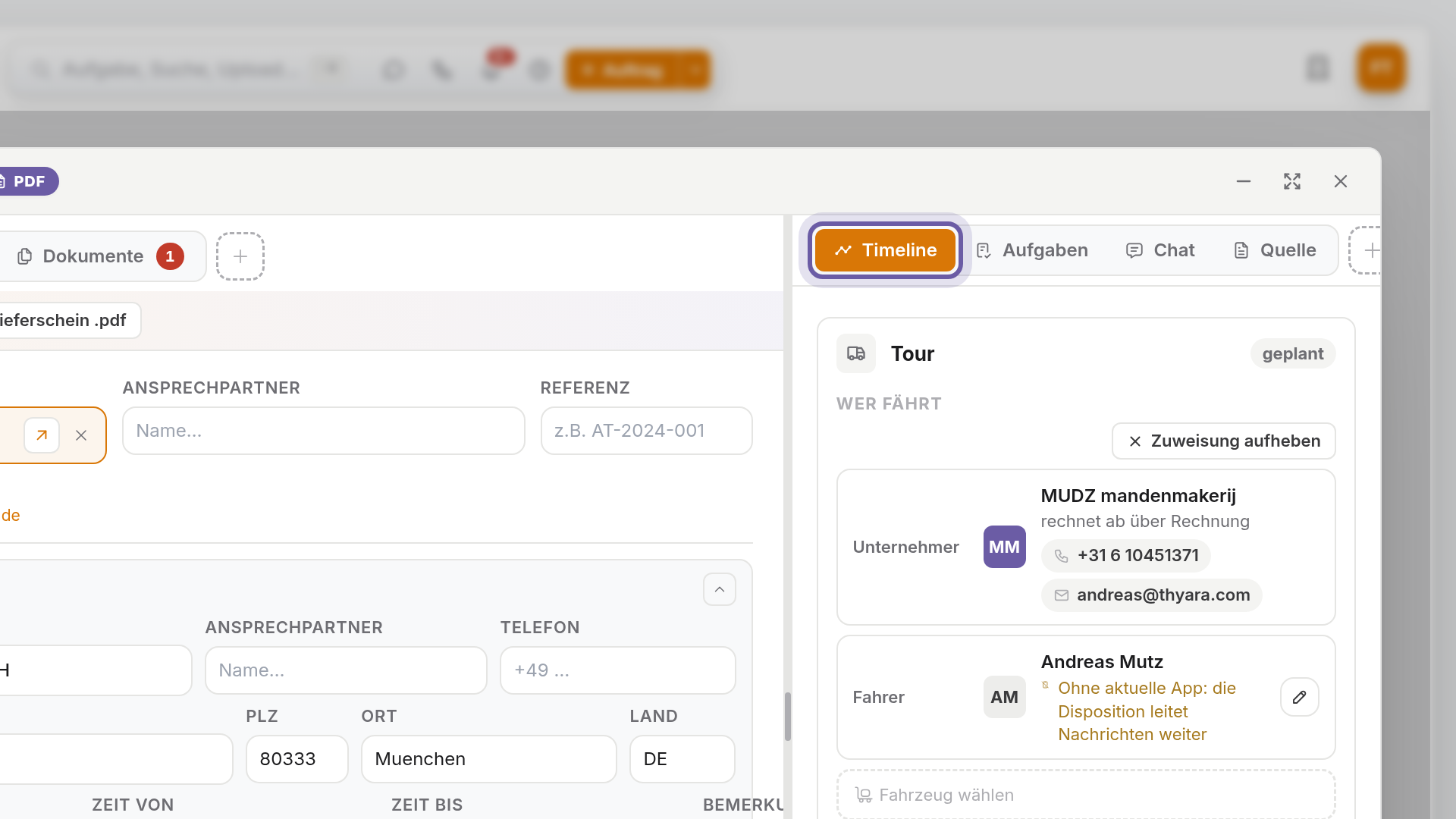Toggle fullscreen with the expand icon

point(1292,181)
